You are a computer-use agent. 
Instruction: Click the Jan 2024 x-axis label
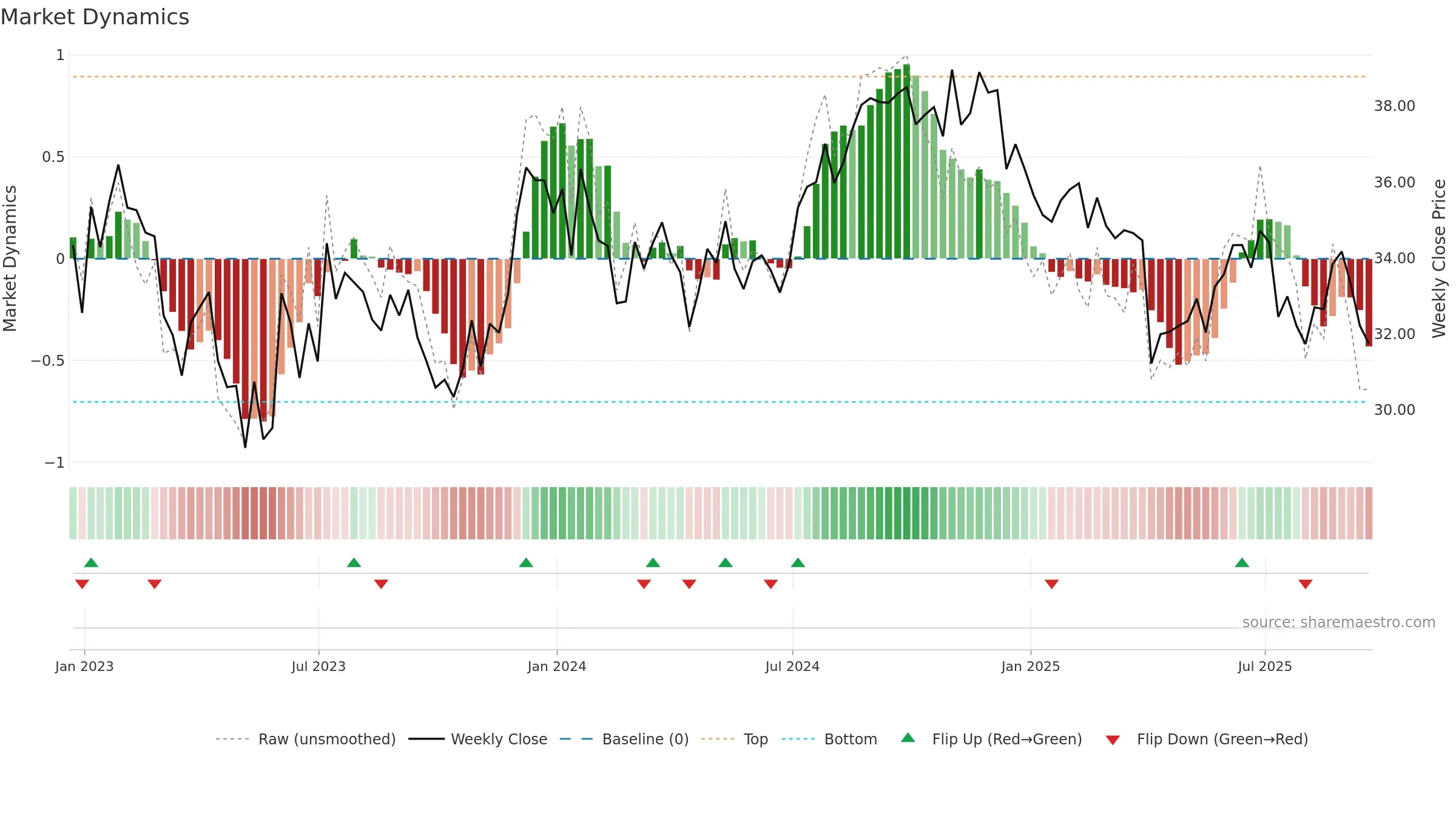[557, 666]
